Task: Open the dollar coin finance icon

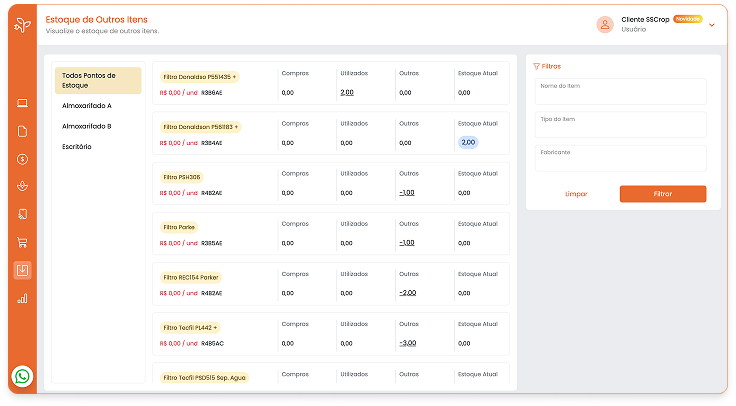Action: coord(22,159)
